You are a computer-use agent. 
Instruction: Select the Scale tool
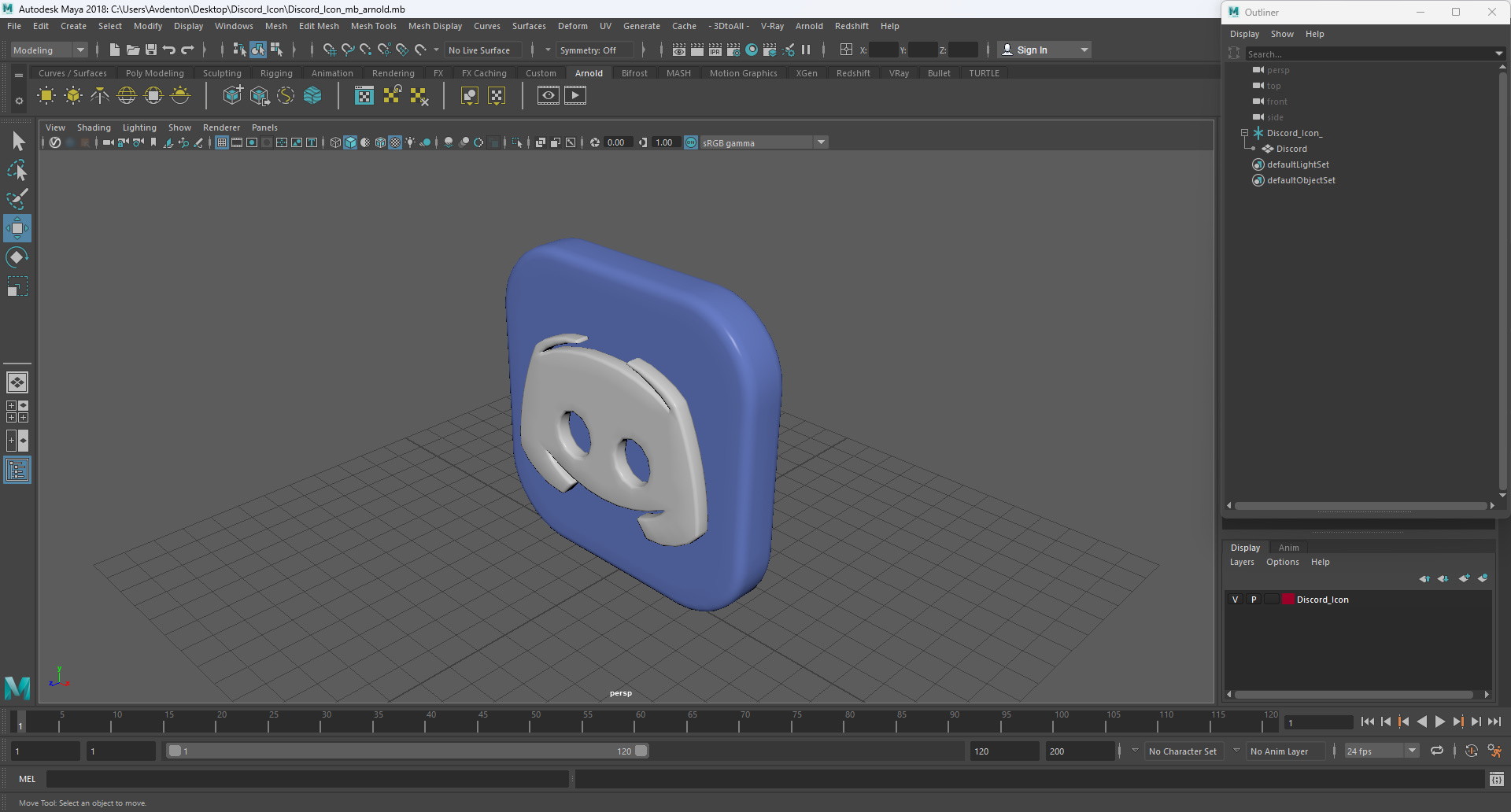pyautogui.click(x=17, y=286)
